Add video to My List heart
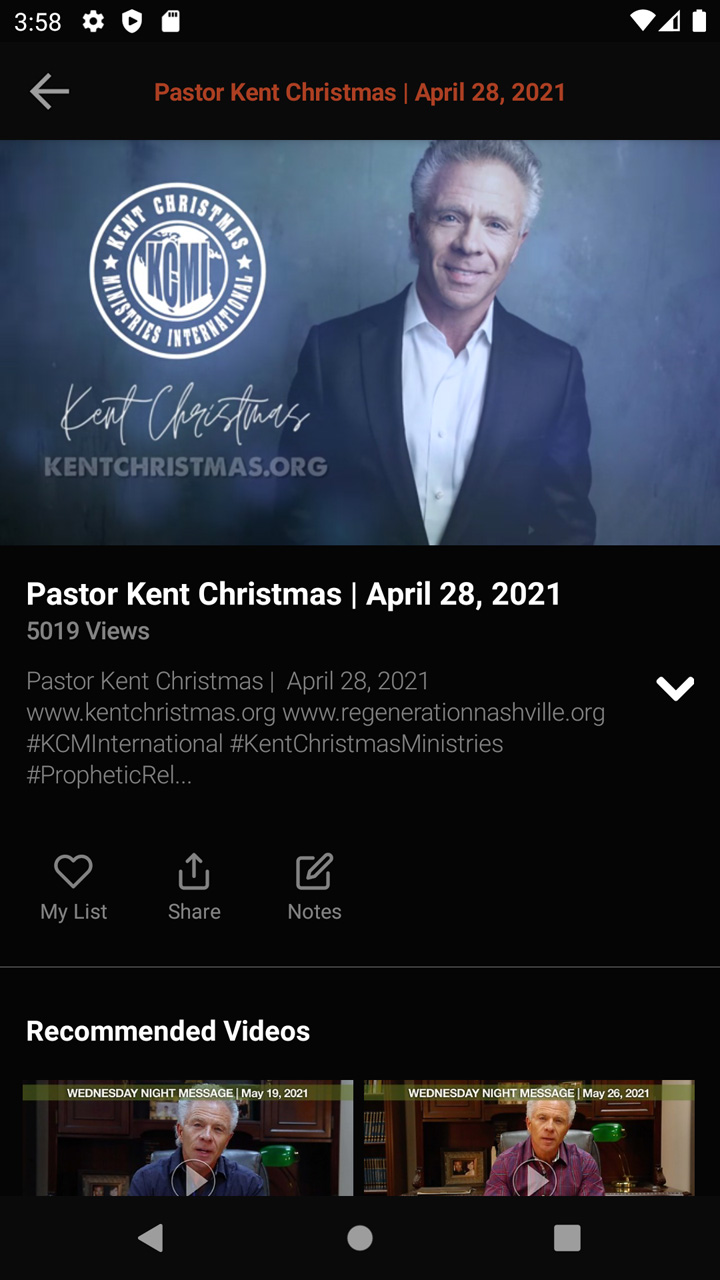Screen dimensions: 720x1280 click(73, 871)
